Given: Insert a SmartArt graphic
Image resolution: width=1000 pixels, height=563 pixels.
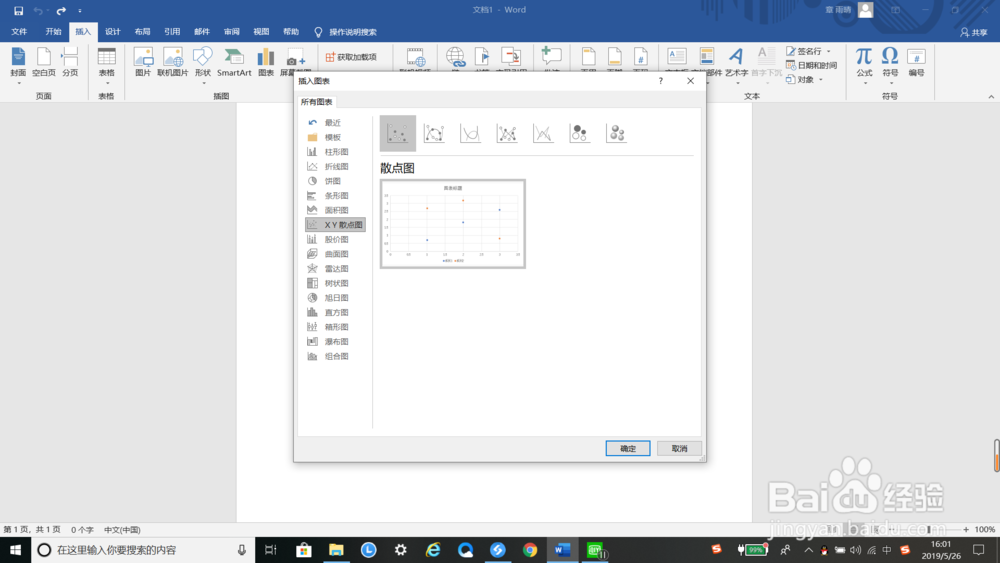Looking at the screenshot, I should pos(234,62).
